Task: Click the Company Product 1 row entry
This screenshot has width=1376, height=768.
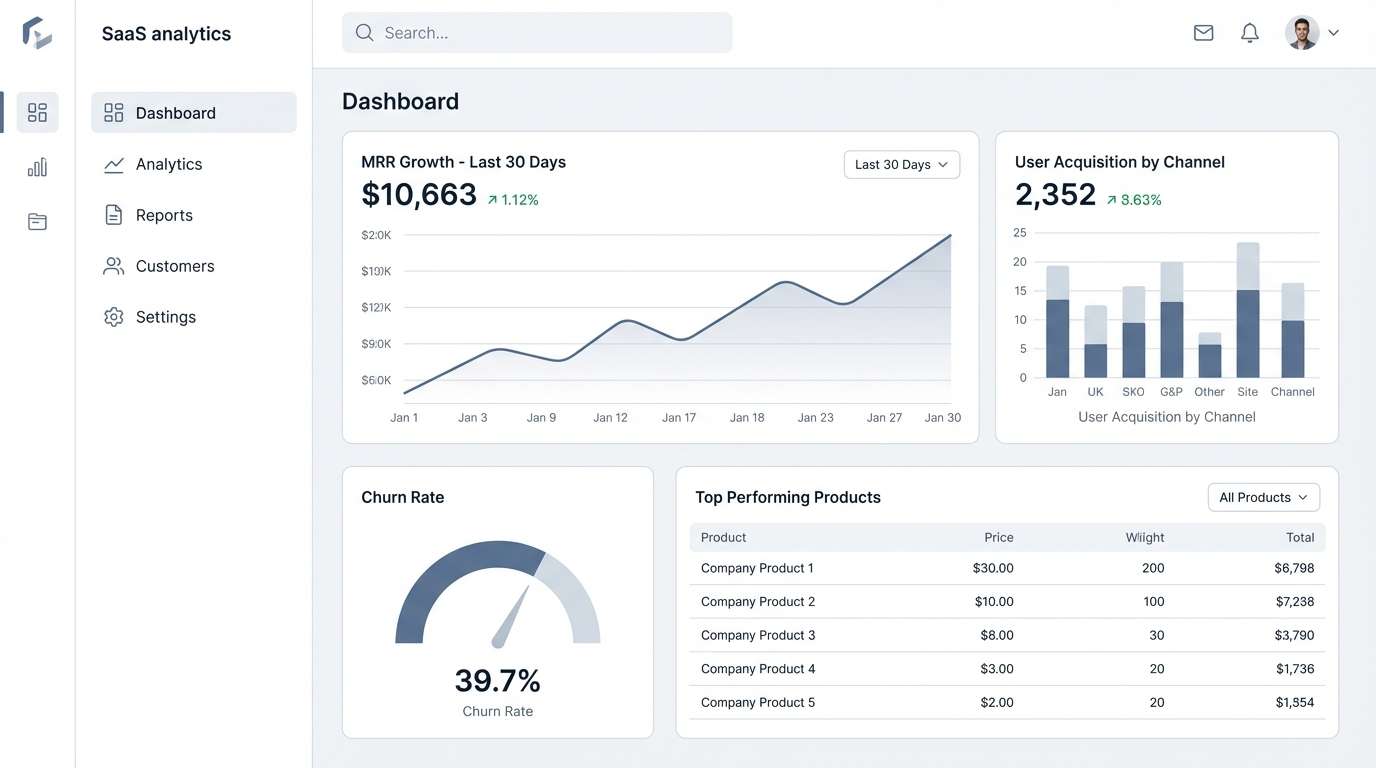Action: click(x=757, y=567)
